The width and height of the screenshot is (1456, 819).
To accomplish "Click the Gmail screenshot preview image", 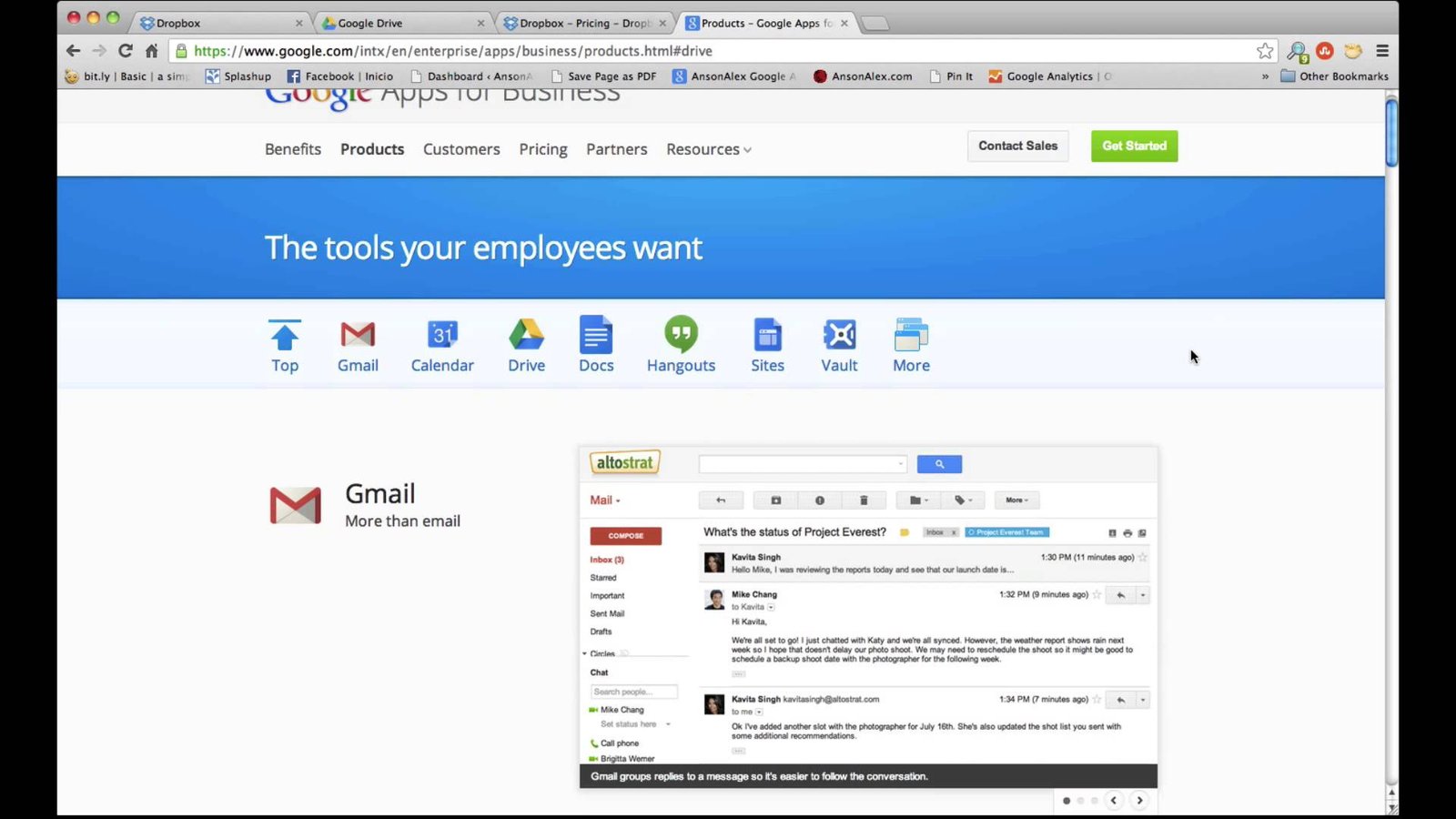I will pyautogui.click(x=868, y=617).
